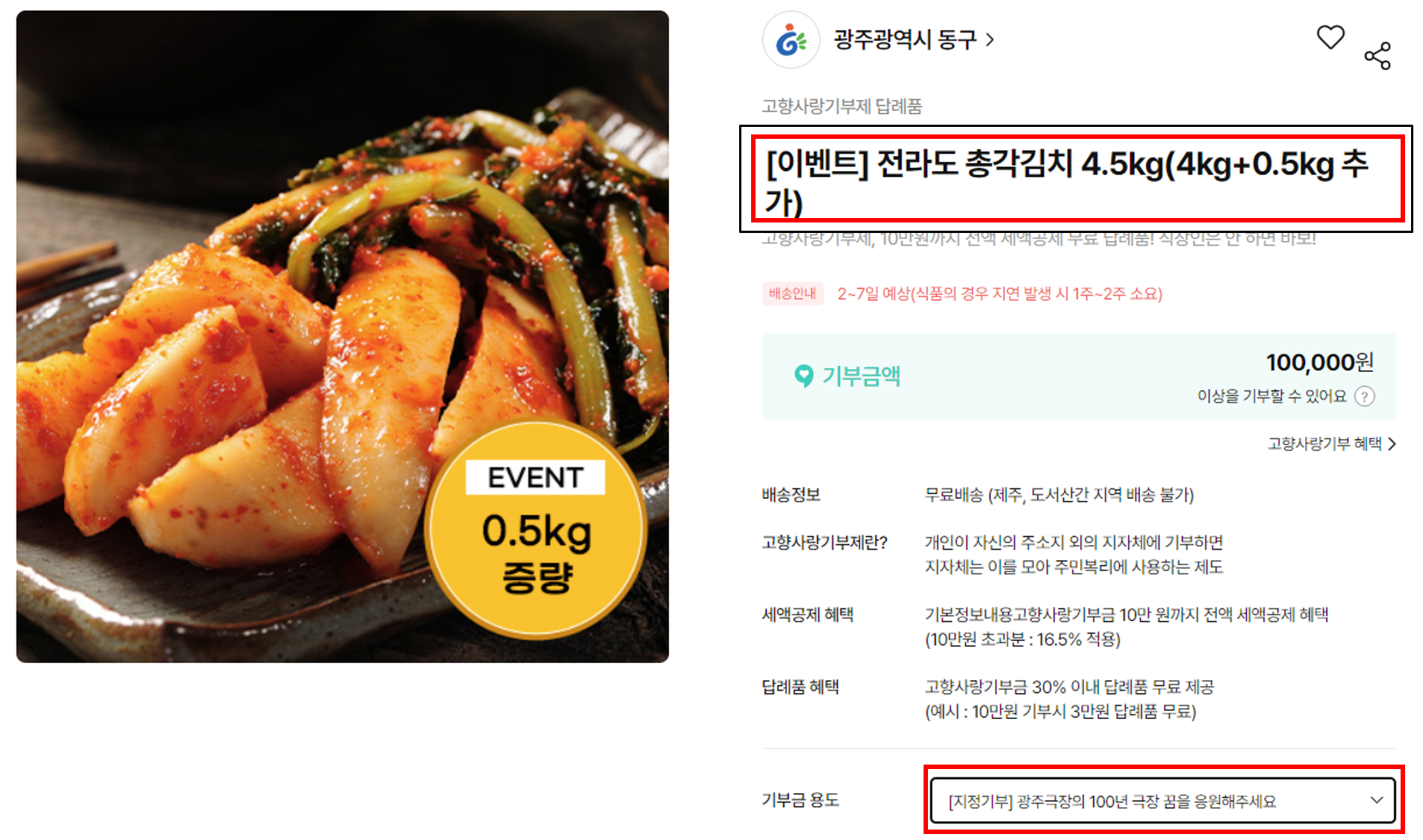The width and height of the screenshot is (1423, 840).
Task: Click the question mark help icon
Action: click(x=1365, y=396)
